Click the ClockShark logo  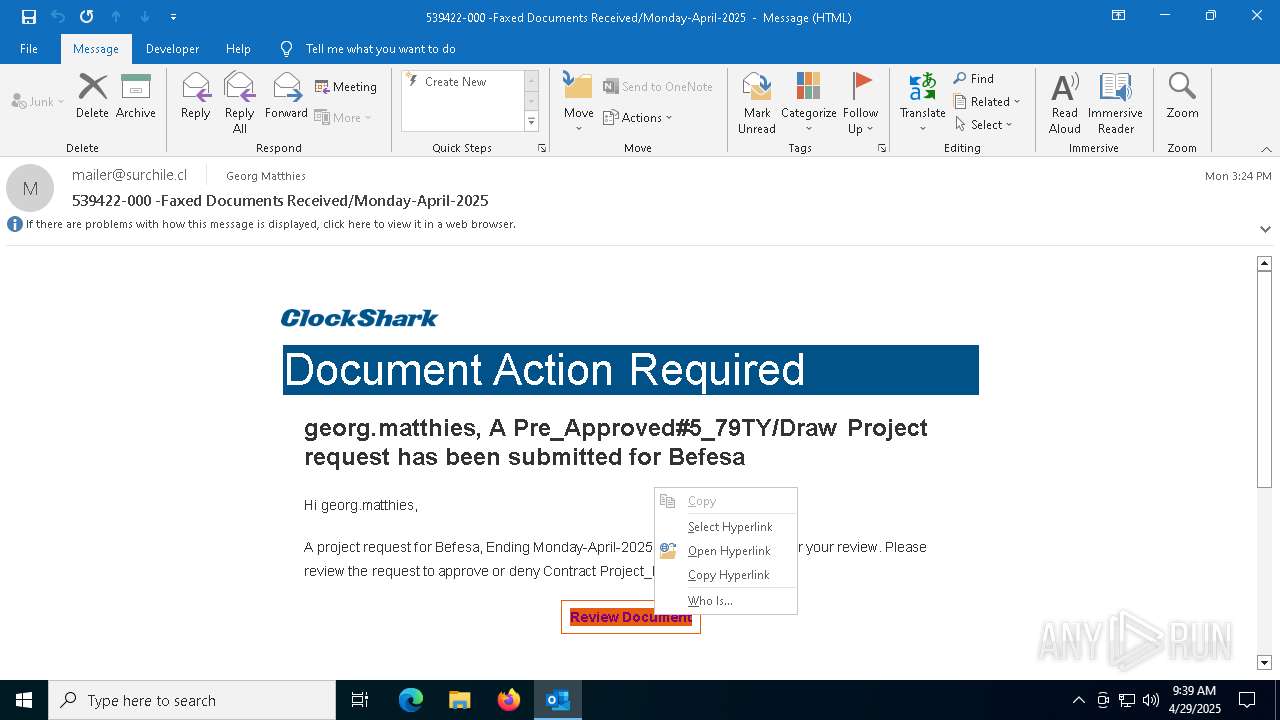coord(359,318)
